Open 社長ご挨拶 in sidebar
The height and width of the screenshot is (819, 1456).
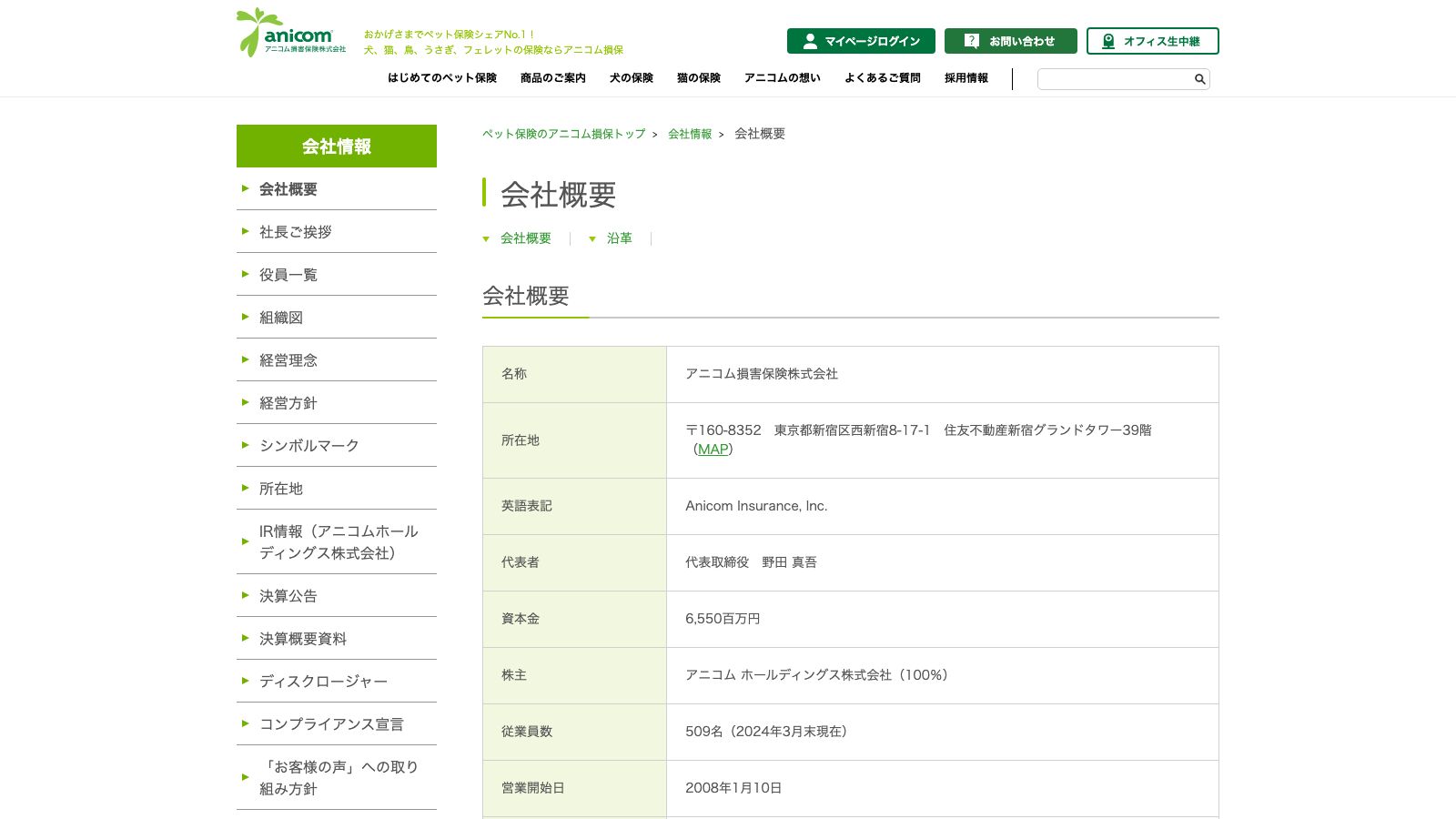tap(337, 232)
